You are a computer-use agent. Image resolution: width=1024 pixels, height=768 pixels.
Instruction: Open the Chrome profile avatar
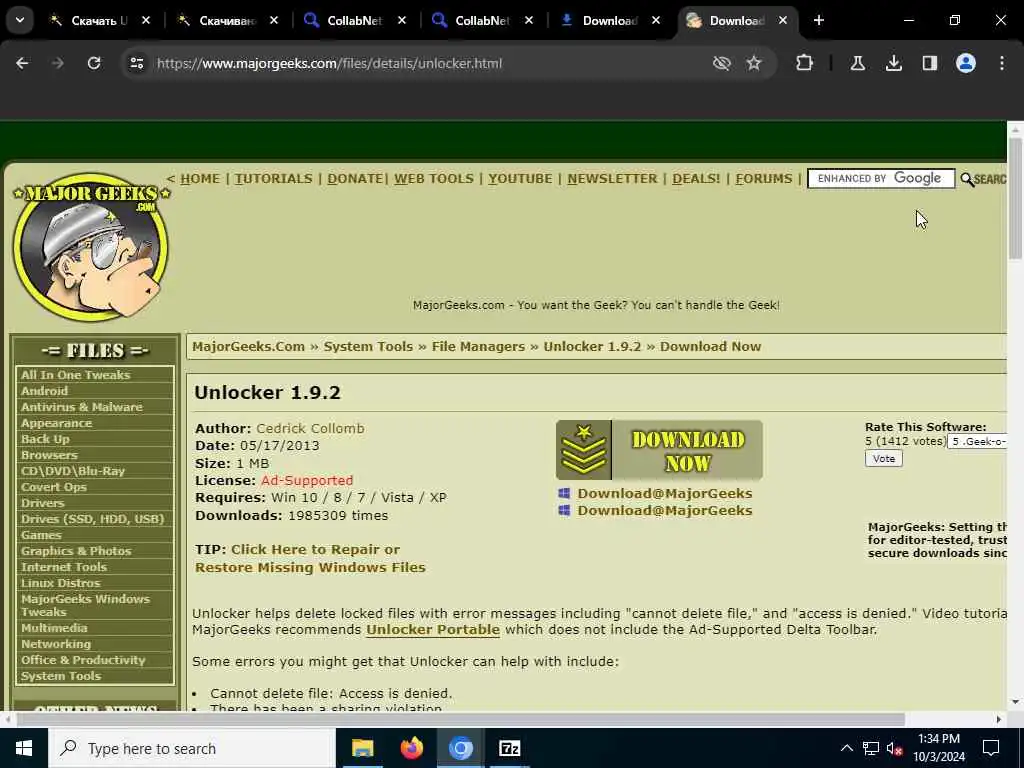[966, 63]
